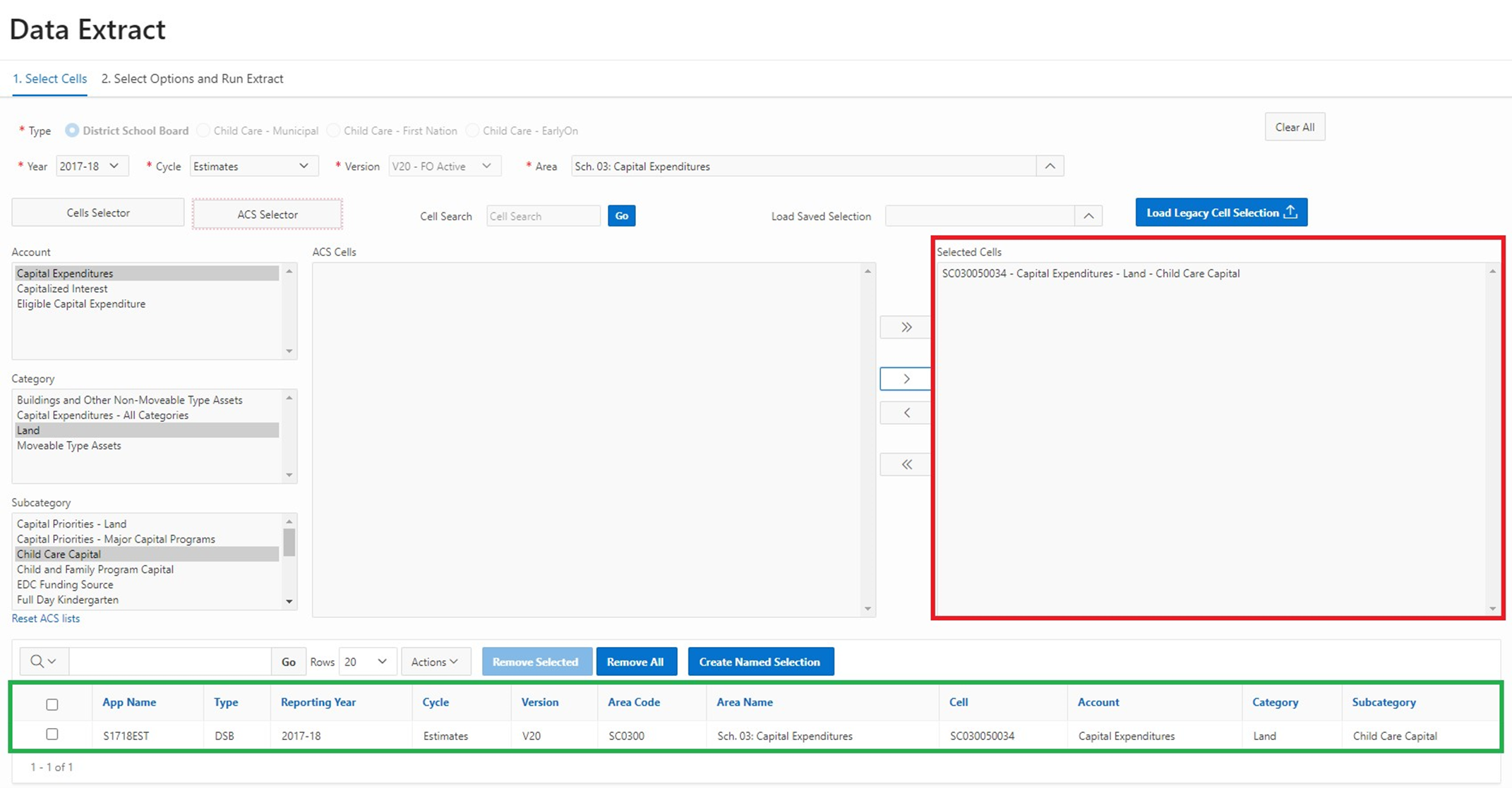1512x788 pixels.
Task: Open the search column magnifier menu
Action: [43, 662]
